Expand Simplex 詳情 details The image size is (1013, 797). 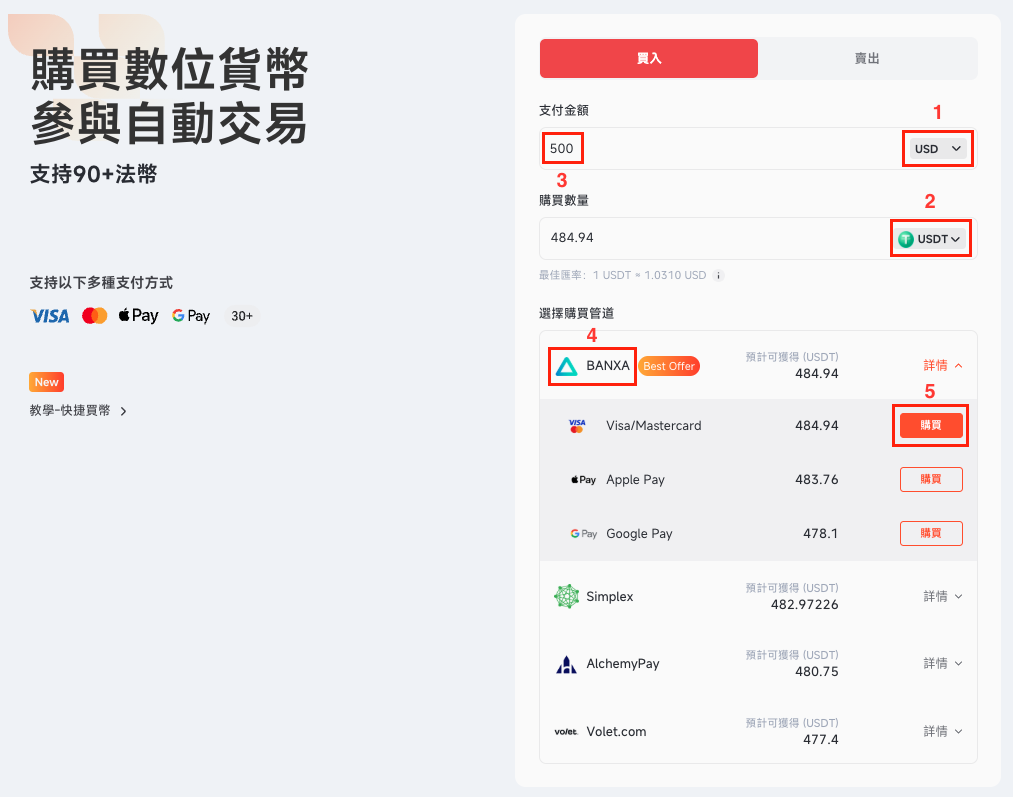coord(943,596)
